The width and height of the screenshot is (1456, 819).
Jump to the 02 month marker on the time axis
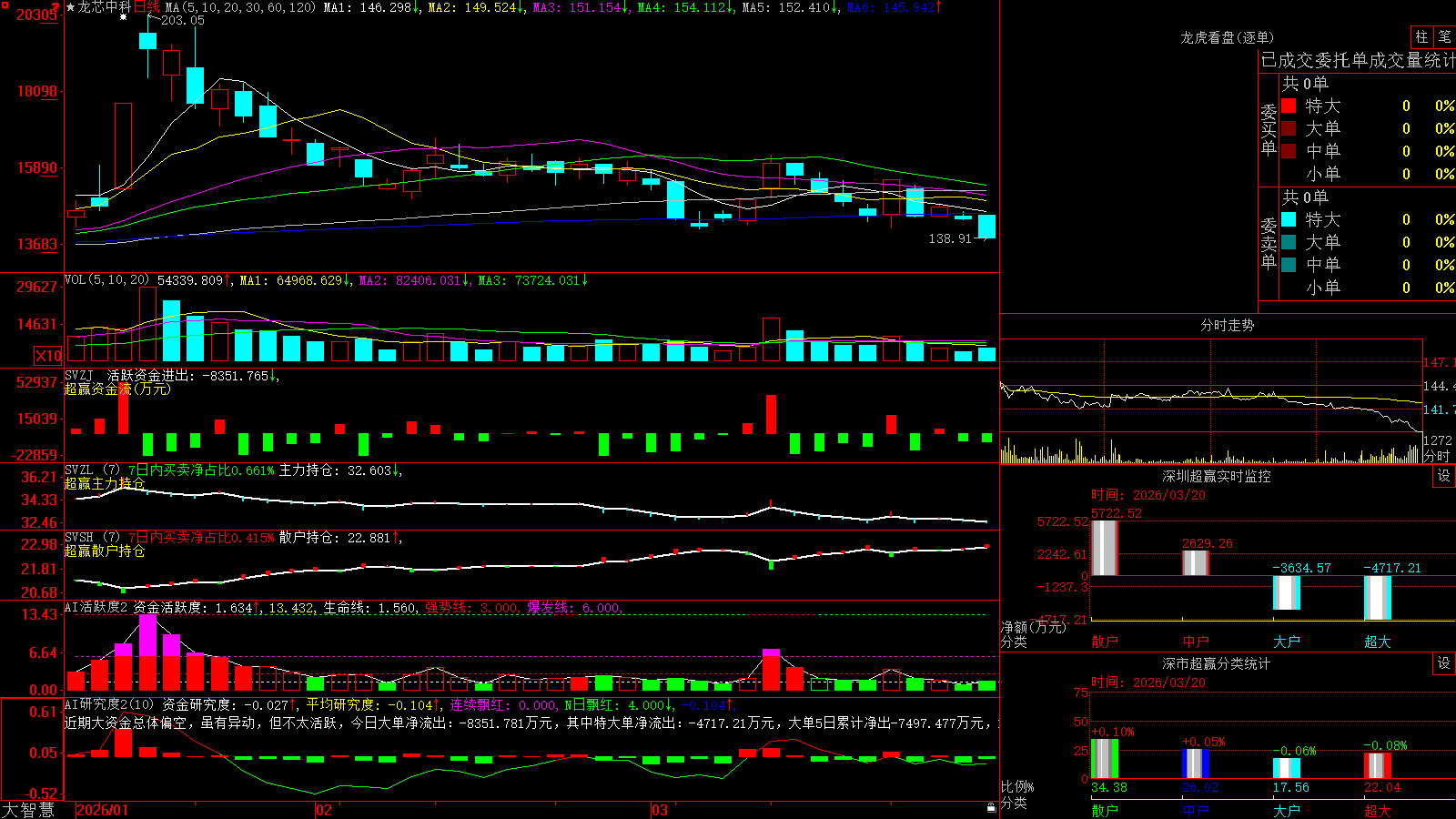(x=324, y=810)
